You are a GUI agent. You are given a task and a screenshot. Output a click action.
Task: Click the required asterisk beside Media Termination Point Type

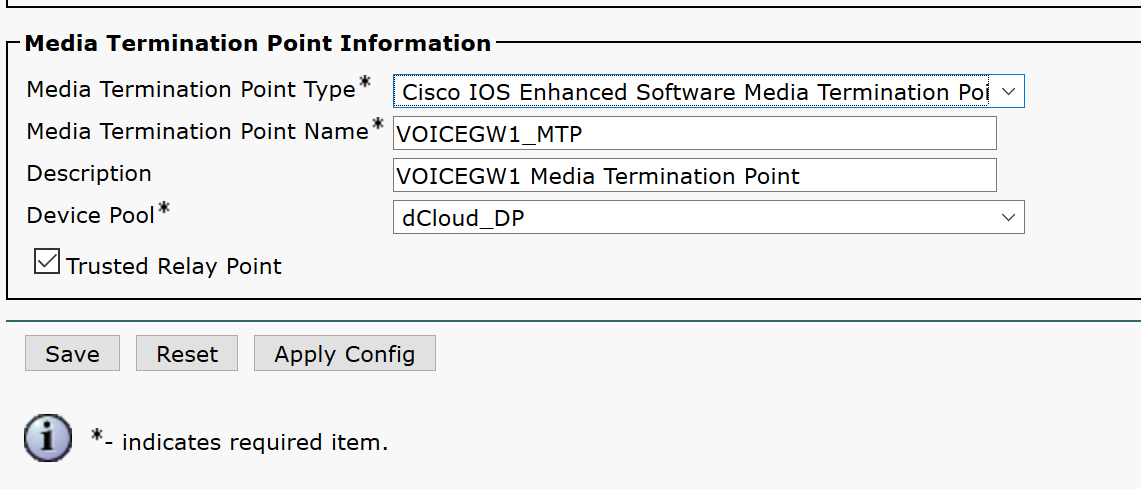coord(365,84)
